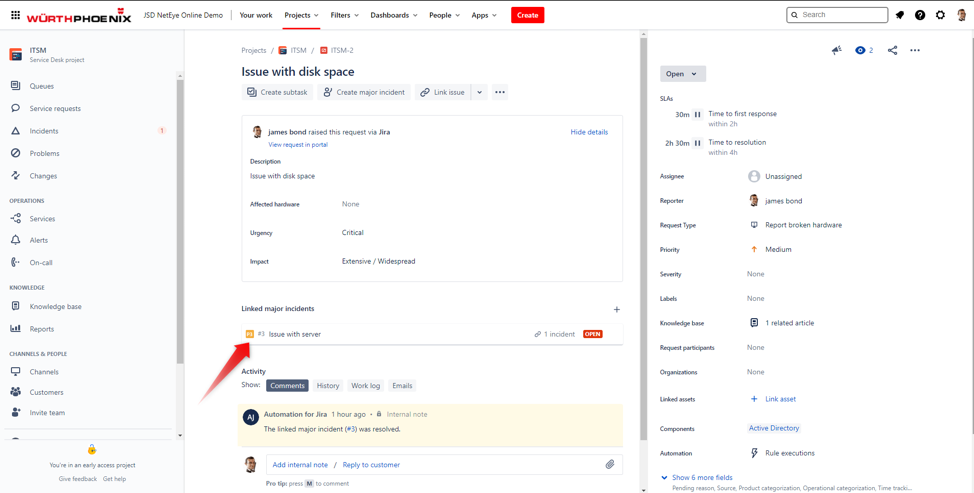Click Hide details link
Viewport: 974px width, 493px height.
coord(589,132)
